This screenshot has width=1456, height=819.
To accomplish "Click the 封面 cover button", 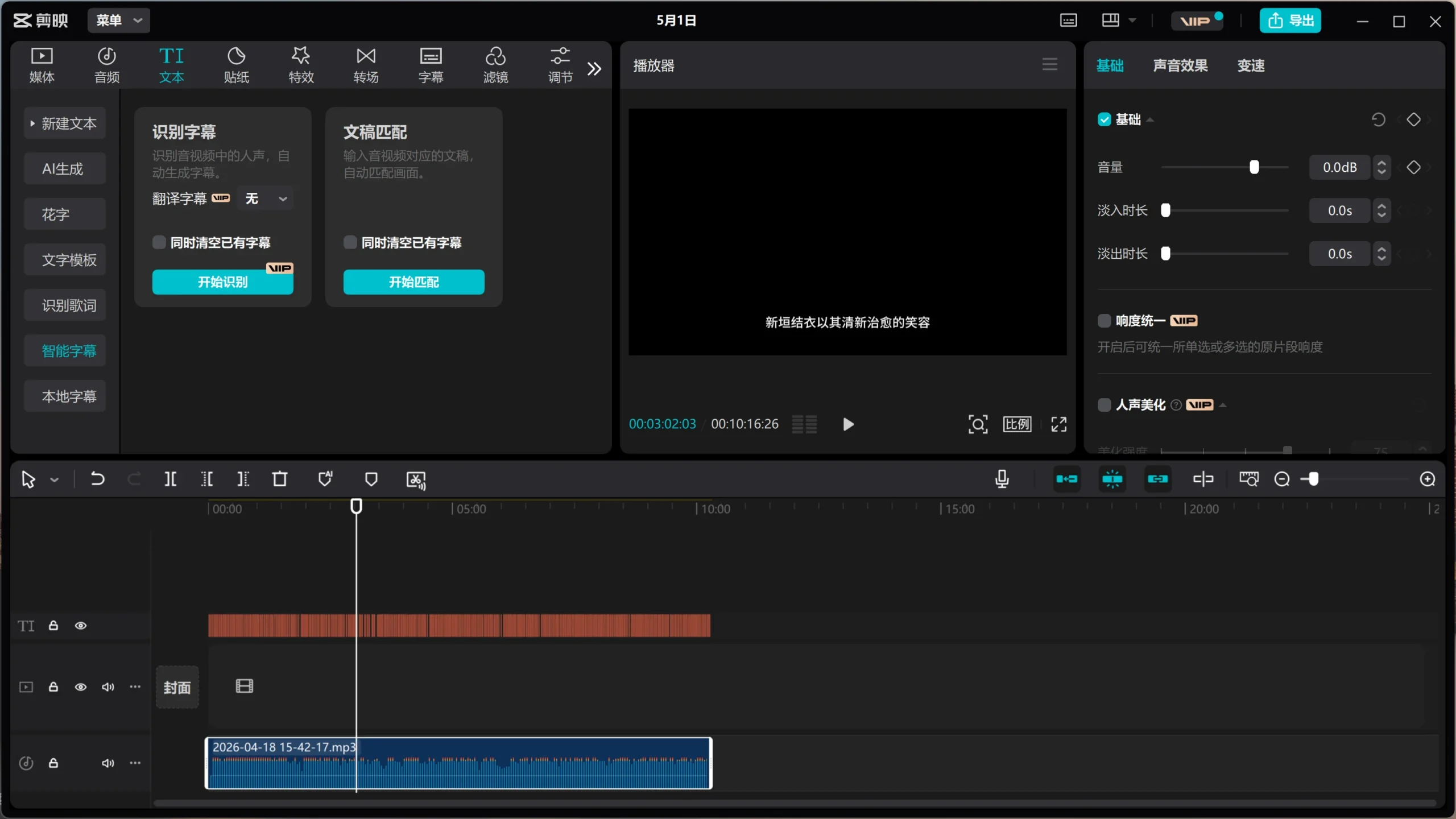I will click(x=177, y=687).
